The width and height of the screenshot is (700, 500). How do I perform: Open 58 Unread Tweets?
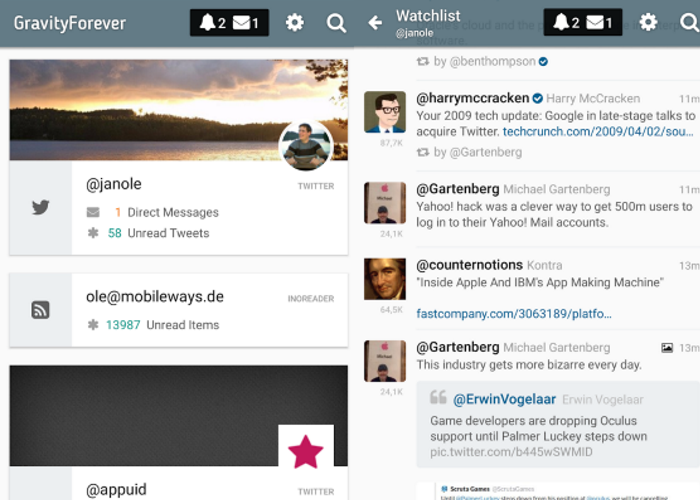point(158,233)
